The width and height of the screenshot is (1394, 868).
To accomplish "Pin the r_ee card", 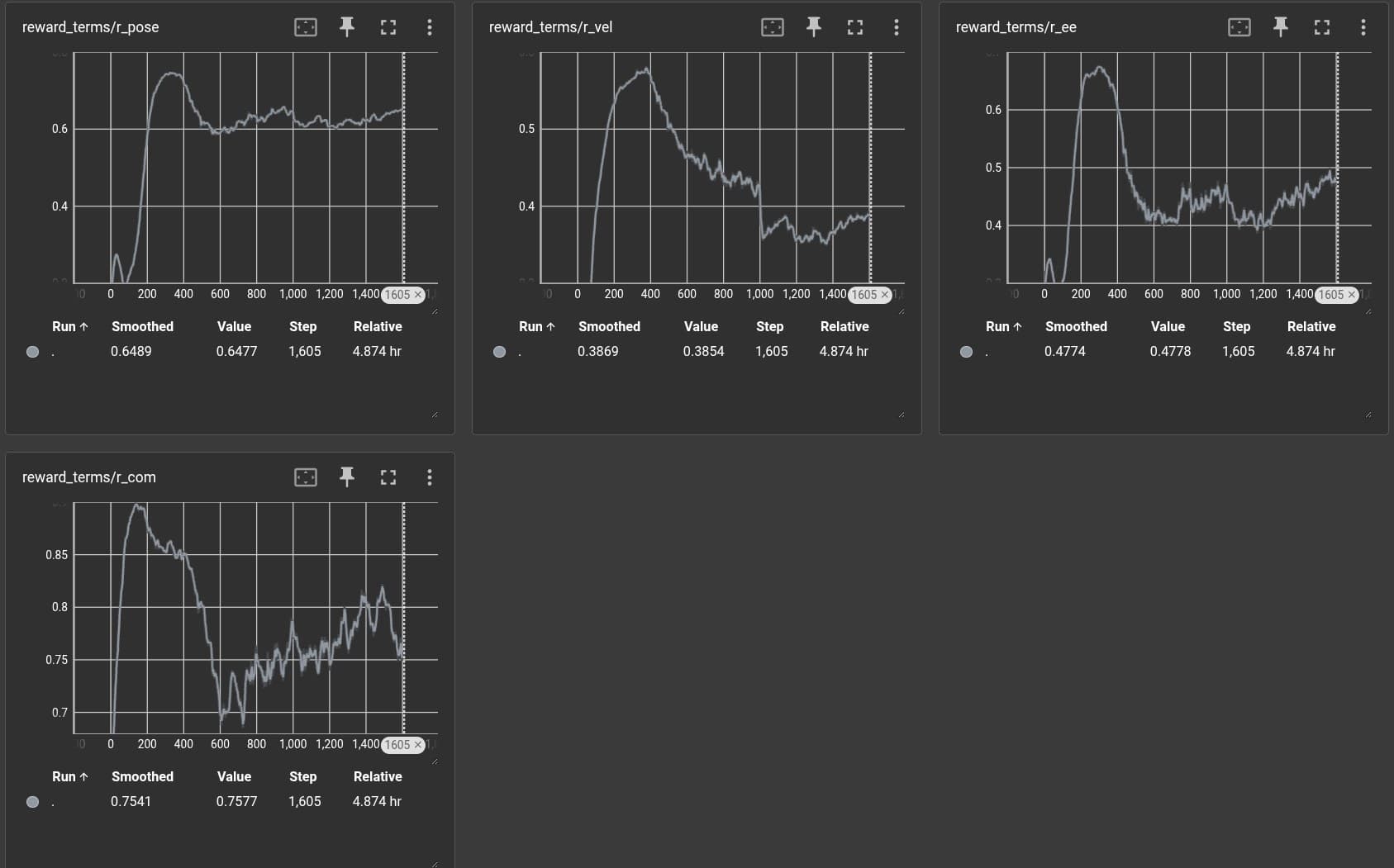I will [x=1281, y=27].
